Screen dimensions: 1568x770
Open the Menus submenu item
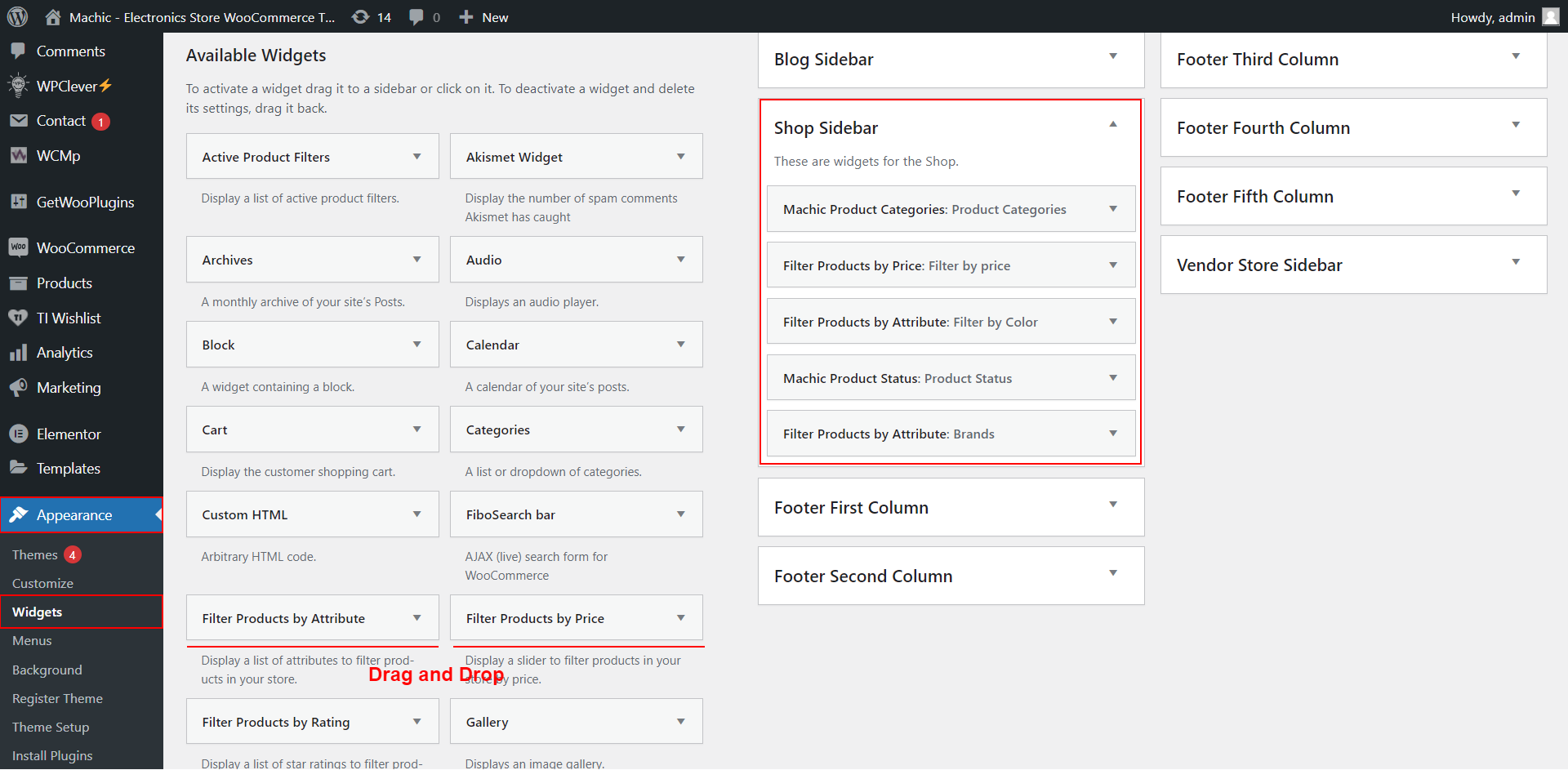click(32, 641)
